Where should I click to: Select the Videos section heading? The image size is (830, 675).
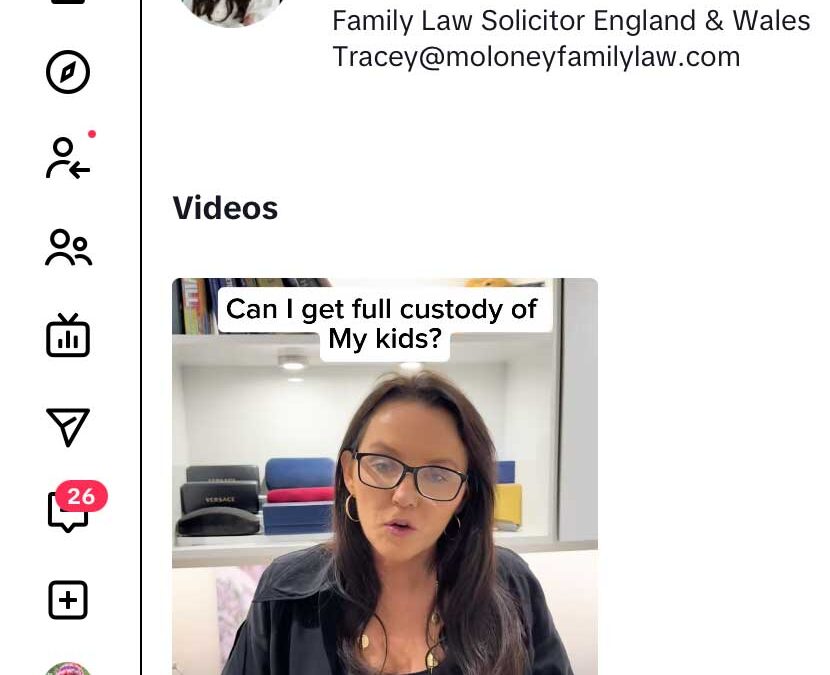(225, 208)
